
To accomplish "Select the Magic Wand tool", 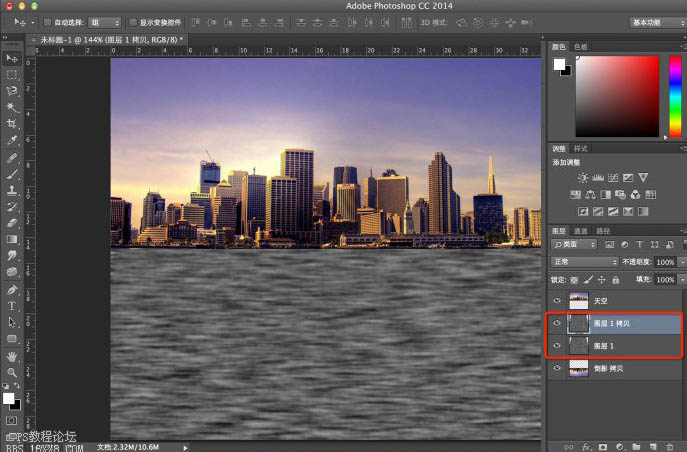I will point(12,107).
